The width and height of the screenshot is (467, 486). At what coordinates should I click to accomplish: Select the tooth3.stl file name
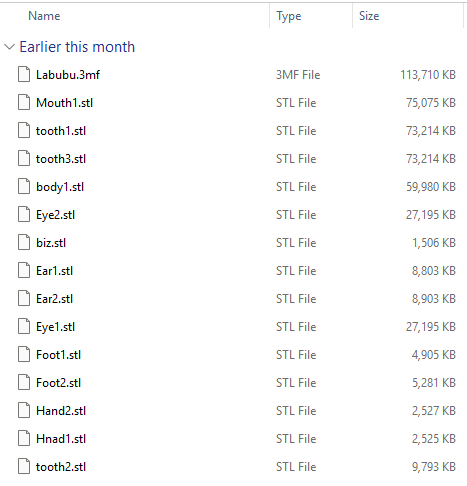[x=61, y=159]
